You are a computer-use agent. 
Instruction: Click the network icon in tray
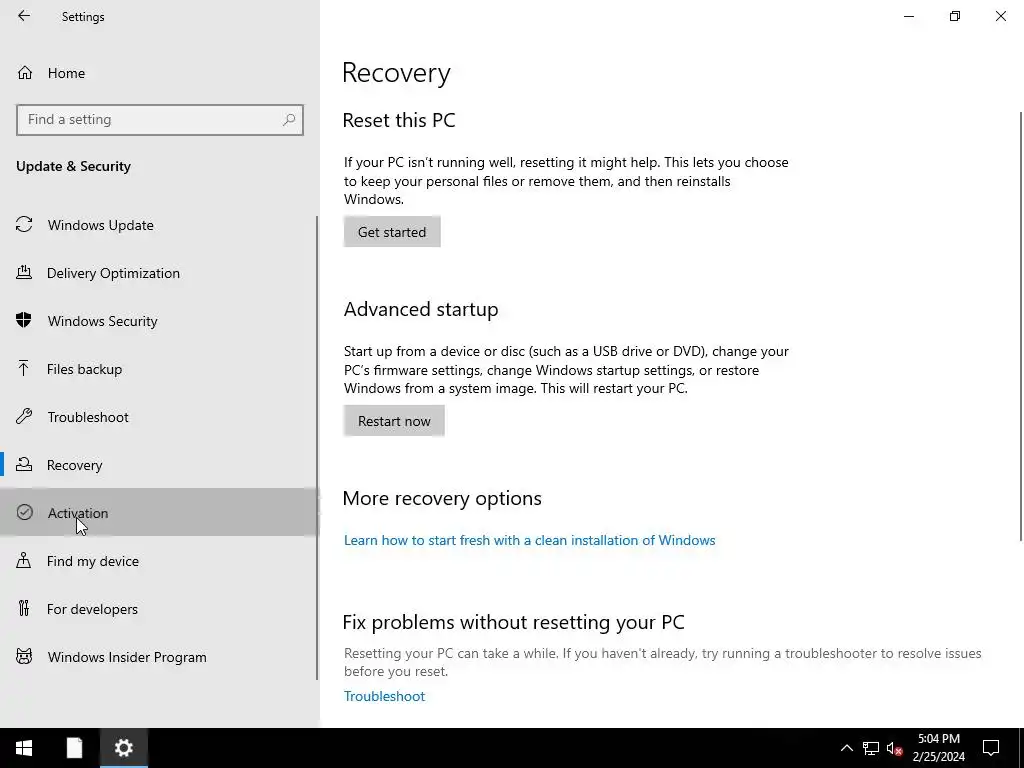(x=871, y=748)
